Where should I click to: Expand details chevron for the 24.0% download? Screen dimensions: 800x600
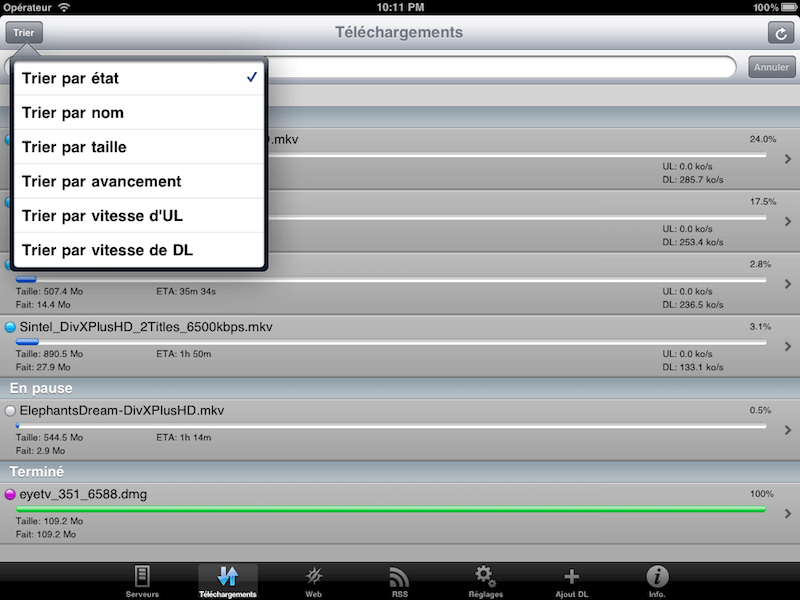(788, 159)
